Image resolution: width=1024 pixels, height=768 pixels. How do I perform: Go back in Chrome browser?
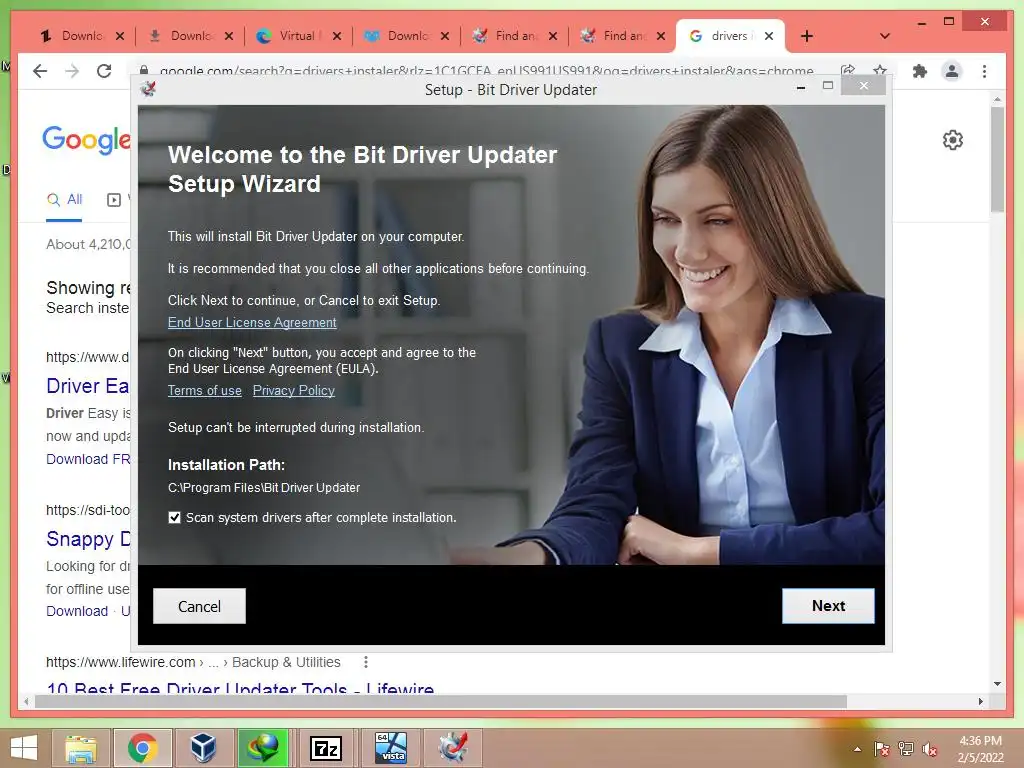click(40, 71)
